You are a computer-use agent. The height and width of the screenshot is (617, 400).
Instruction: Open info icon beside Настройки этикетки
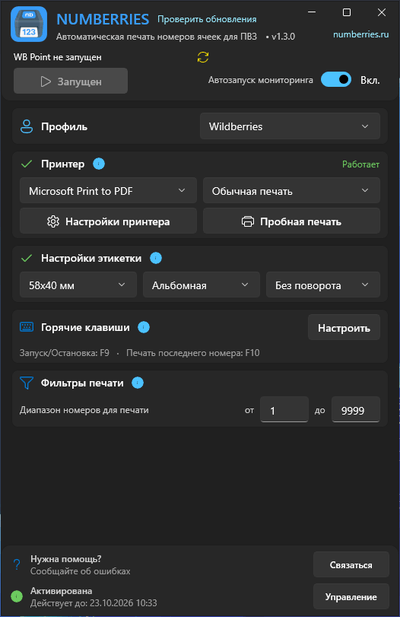(x=156, y=258)
